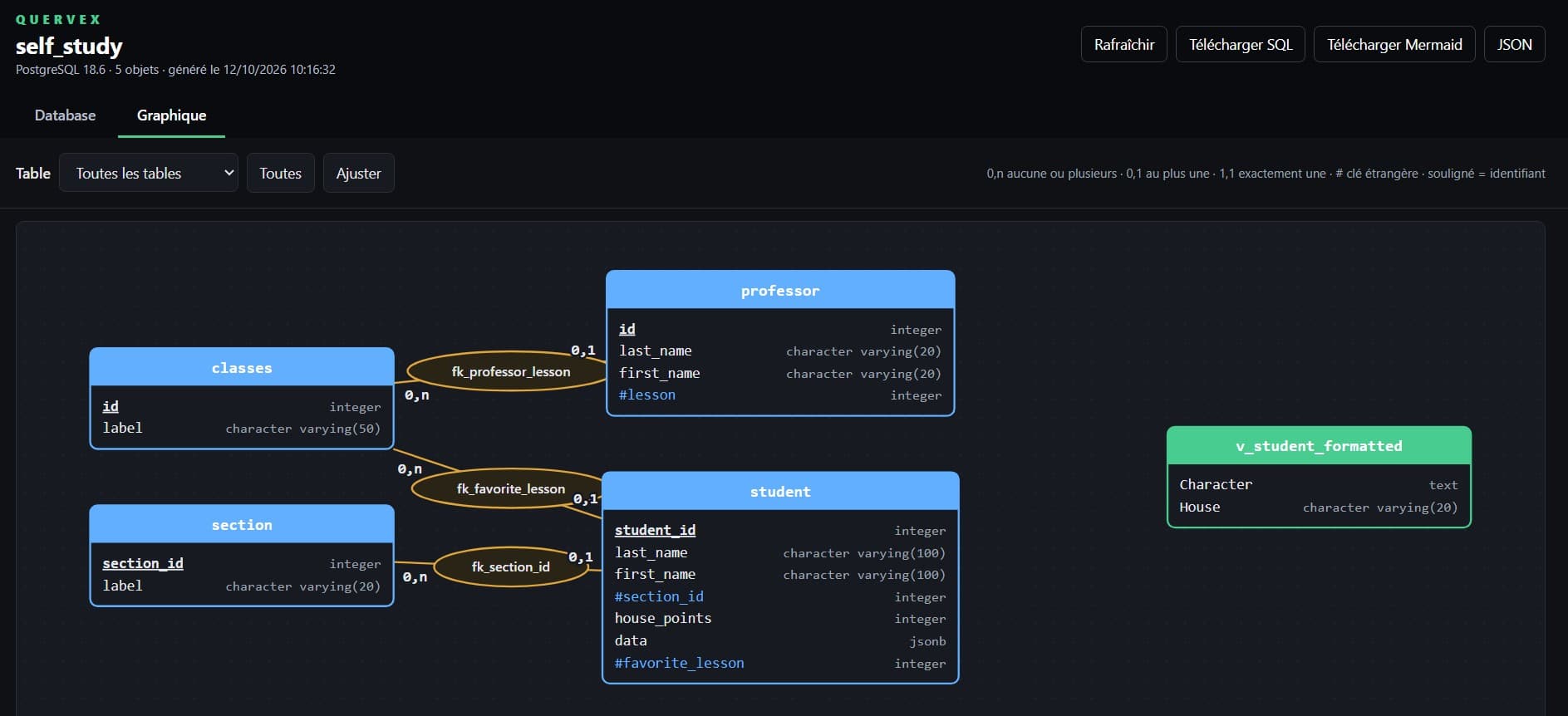This screenshot has width=1568, height=716.
Task: Click the #favorite_lesson column in student
Action: [680, 663]
